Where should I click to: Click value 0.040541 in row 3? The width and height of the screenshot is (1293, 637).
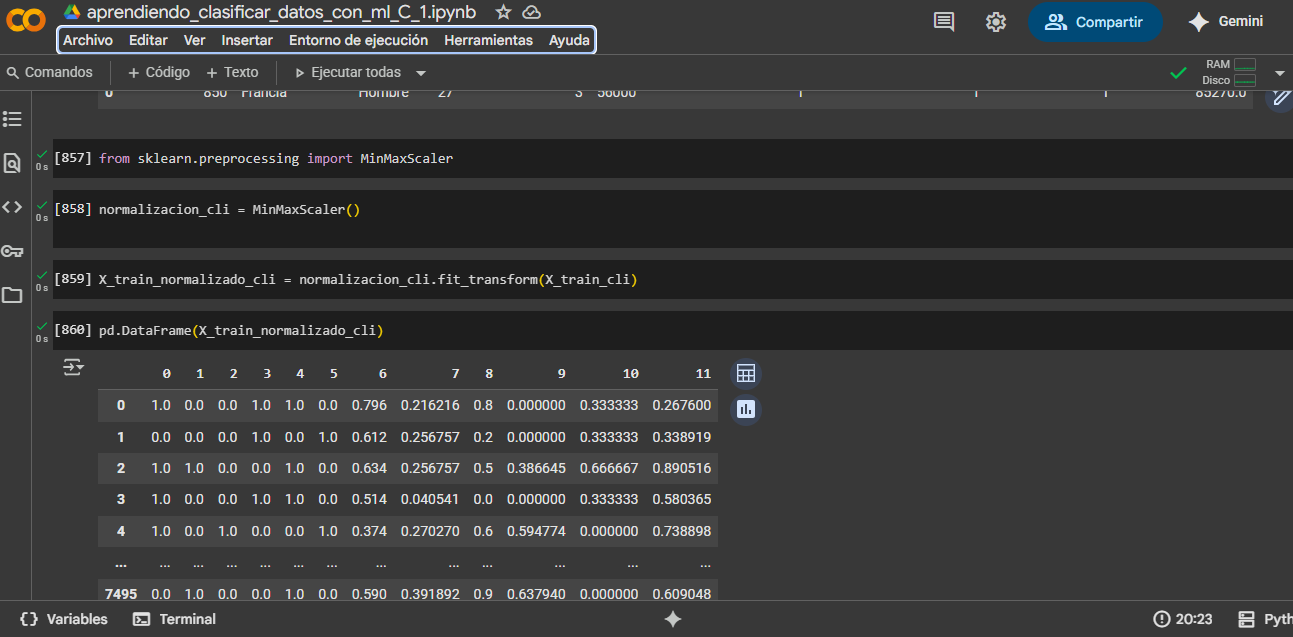click(430, 499)
